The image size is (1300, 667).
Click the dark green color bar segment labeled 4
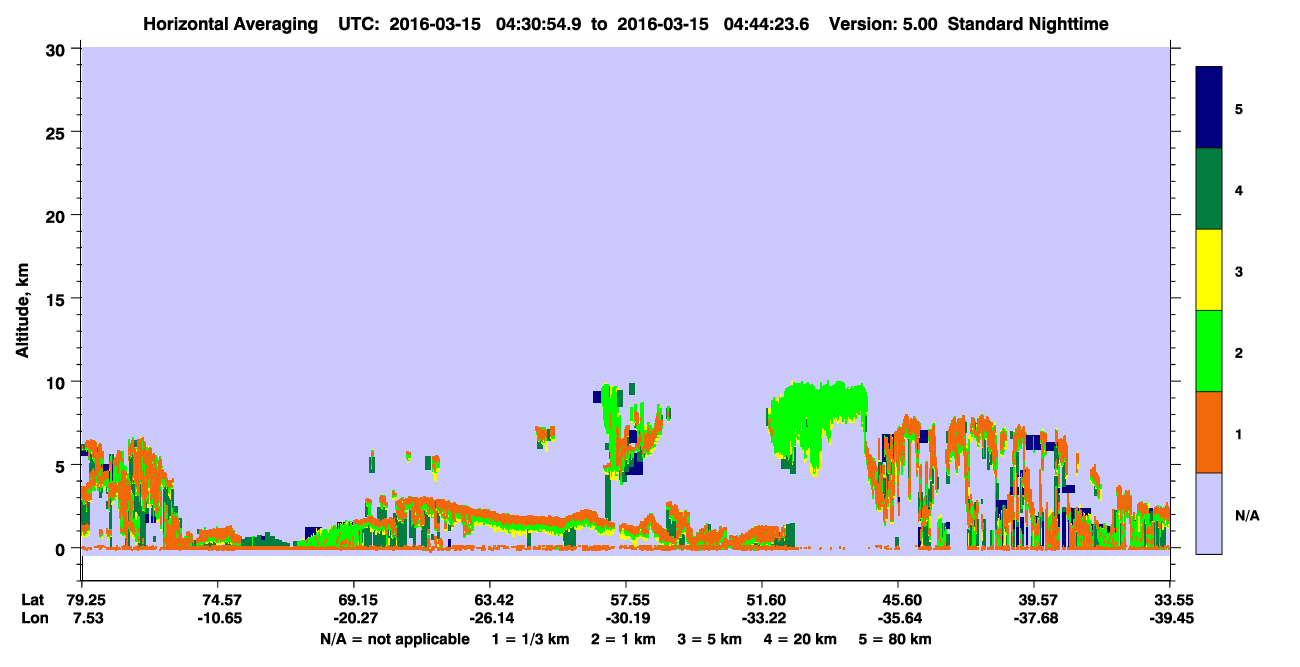tap(1209, 189)
